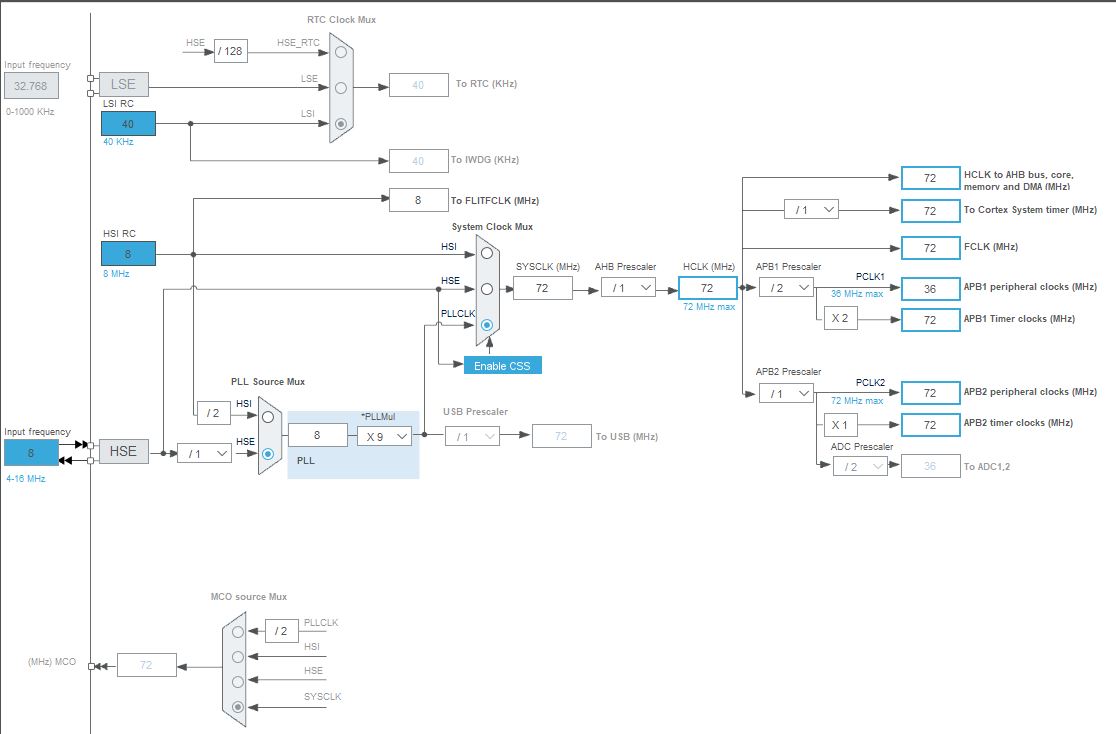Image resolution: width=1116 pixels, height=734 pixels.
Task: Click the 72 MHz max label under HCLK
Action: (709, 307)
